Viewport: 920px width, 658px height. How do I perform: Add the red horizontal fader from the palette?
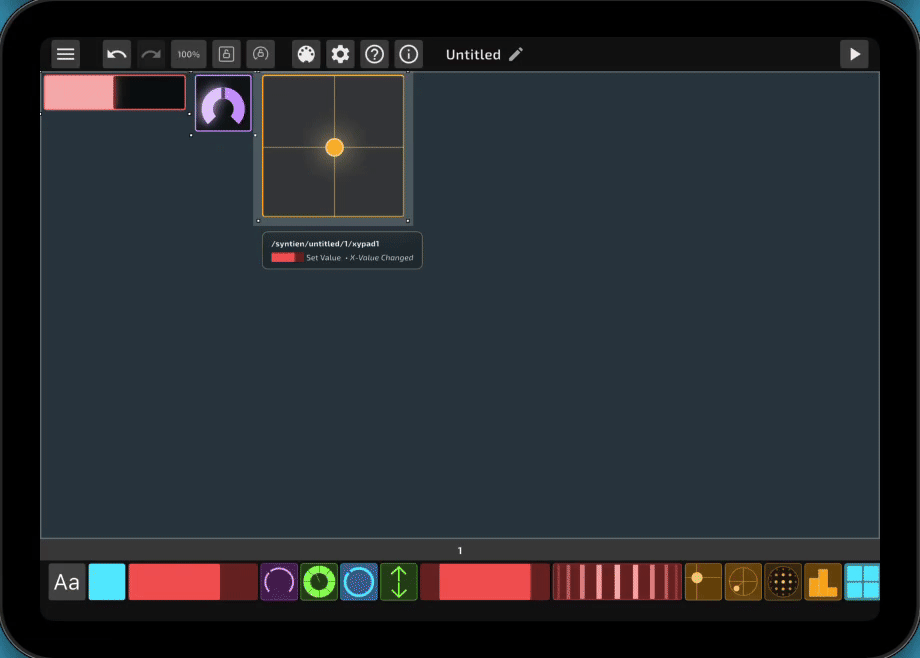[193, 582]
